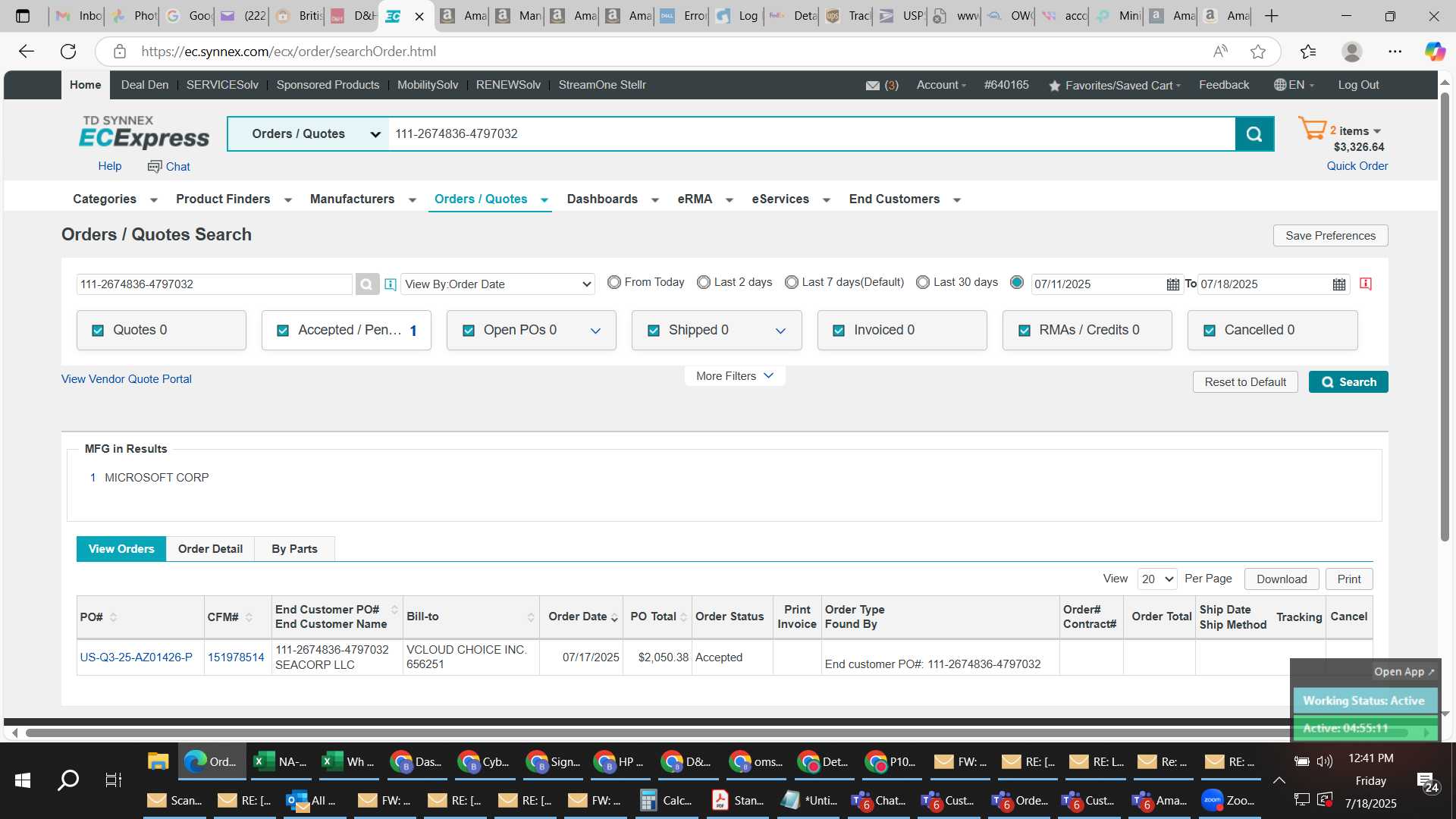The height and width of the screenshot is (819, 1456).
Task: Open the Orders / Quotes search type dropdown
Action: tap(309, 134)
